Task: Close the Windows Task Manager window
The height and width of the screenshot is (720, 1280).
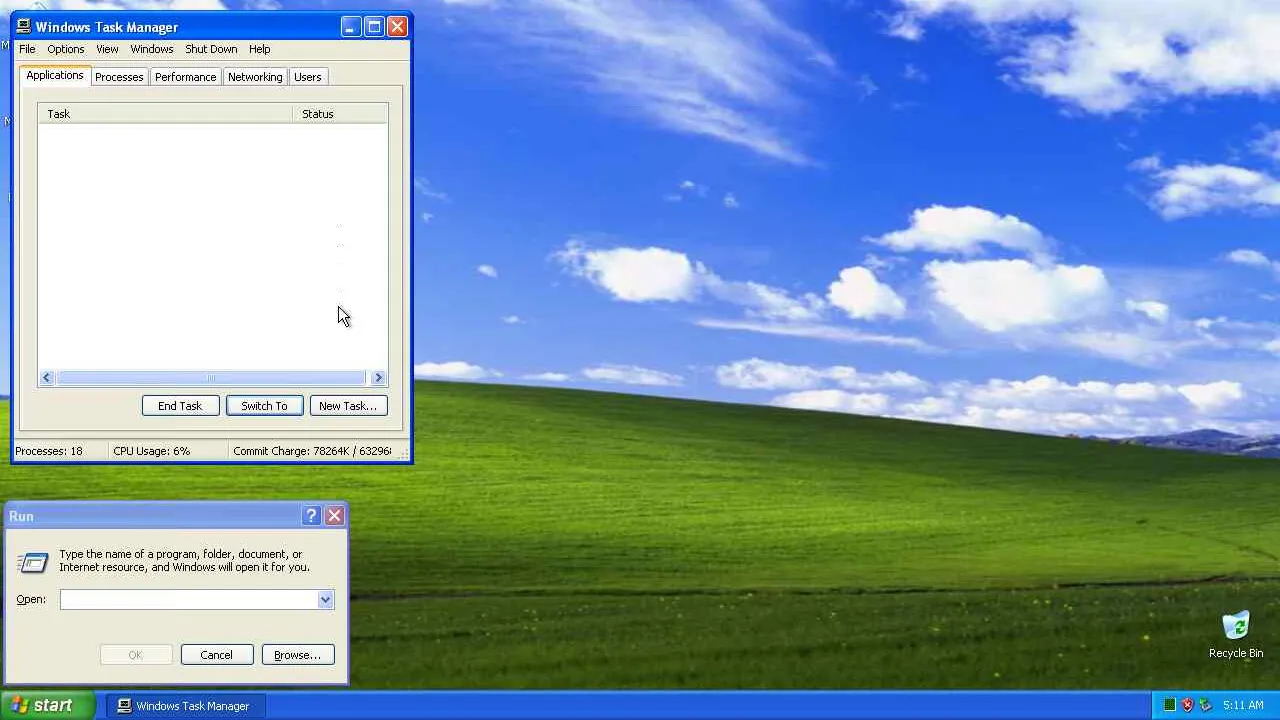Action: 397,27
